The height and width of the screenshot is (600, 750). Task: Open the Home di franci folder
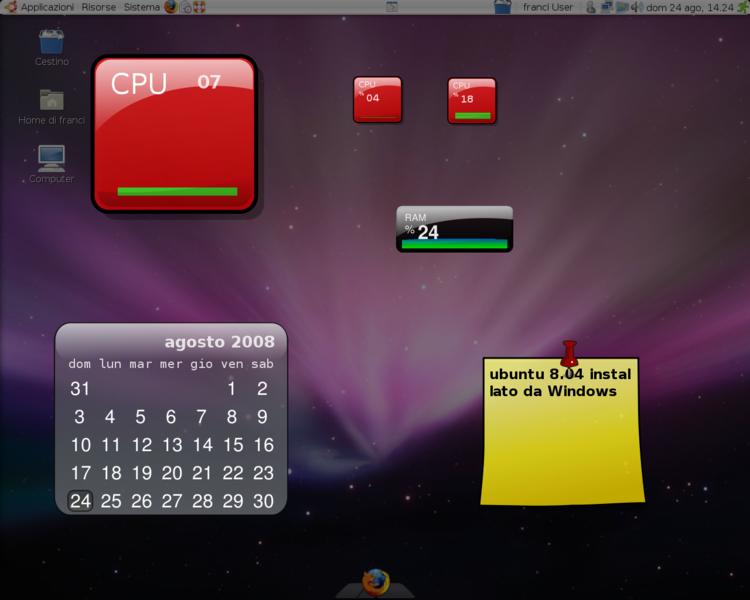coord(52,101)
